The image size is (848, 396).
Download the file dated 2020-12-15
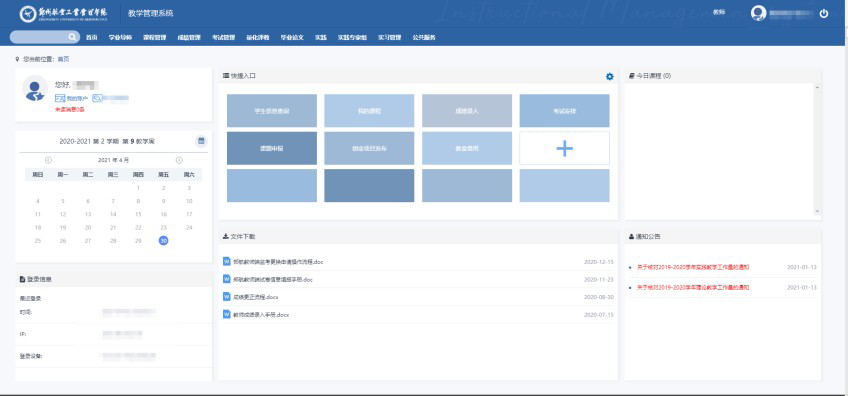coord(278,262)
